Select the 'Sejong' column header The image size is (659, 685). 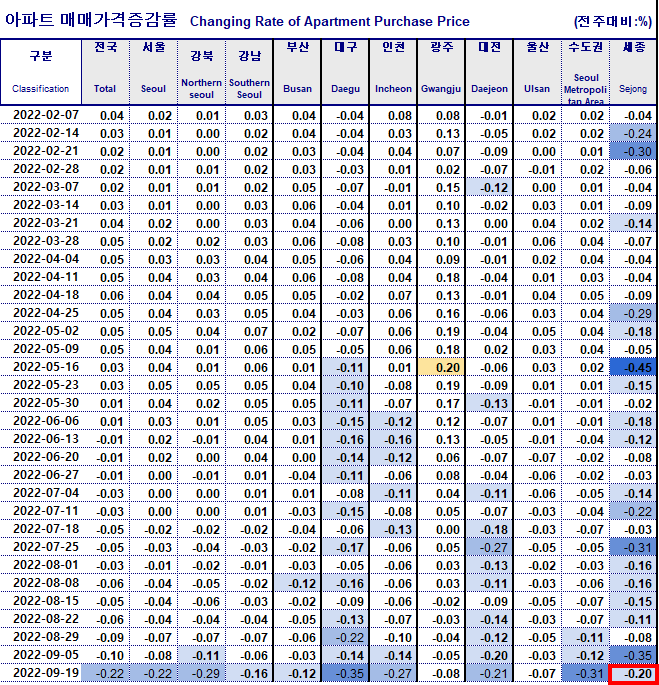click(x=633, y=72)
